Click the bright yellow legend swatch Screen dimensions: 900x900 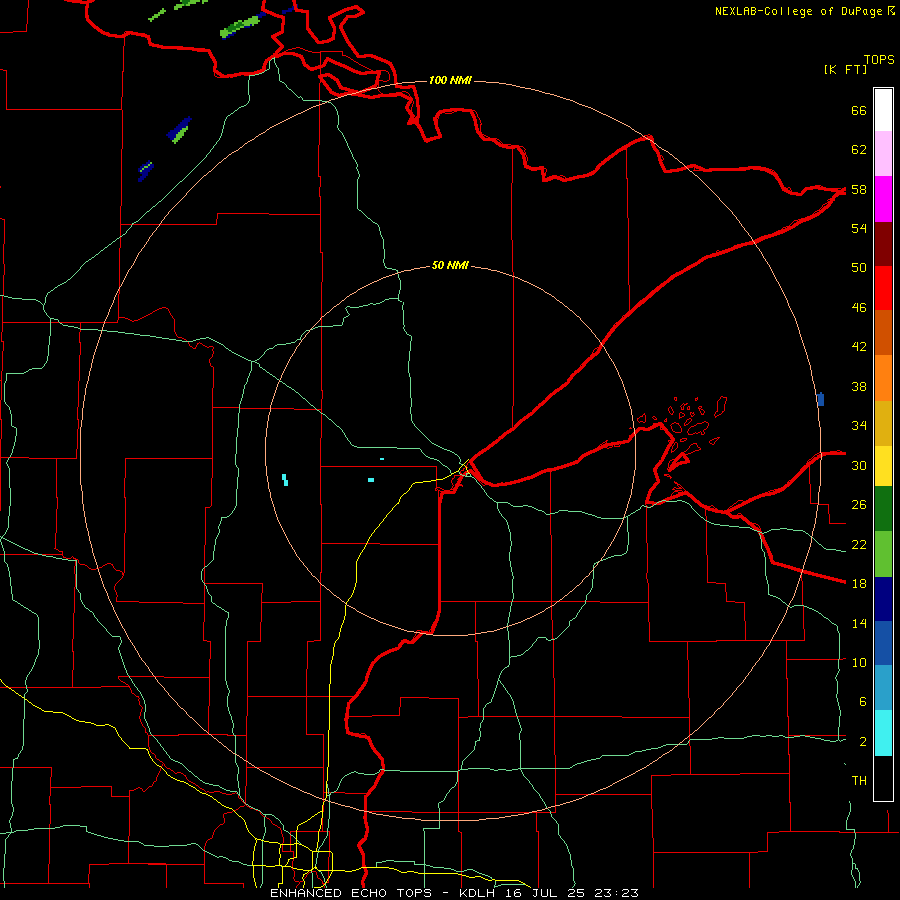coord(883,466)
